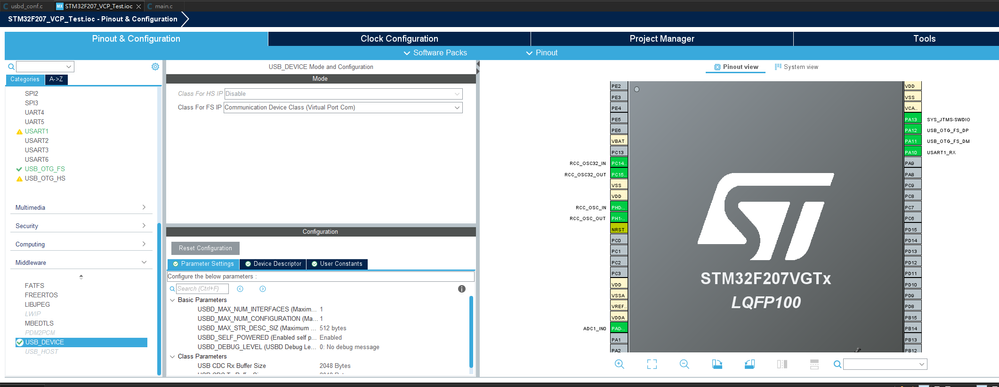This screenshot has height=387, width=999.
Task: Switch to System view
Action: pos(796,67)
